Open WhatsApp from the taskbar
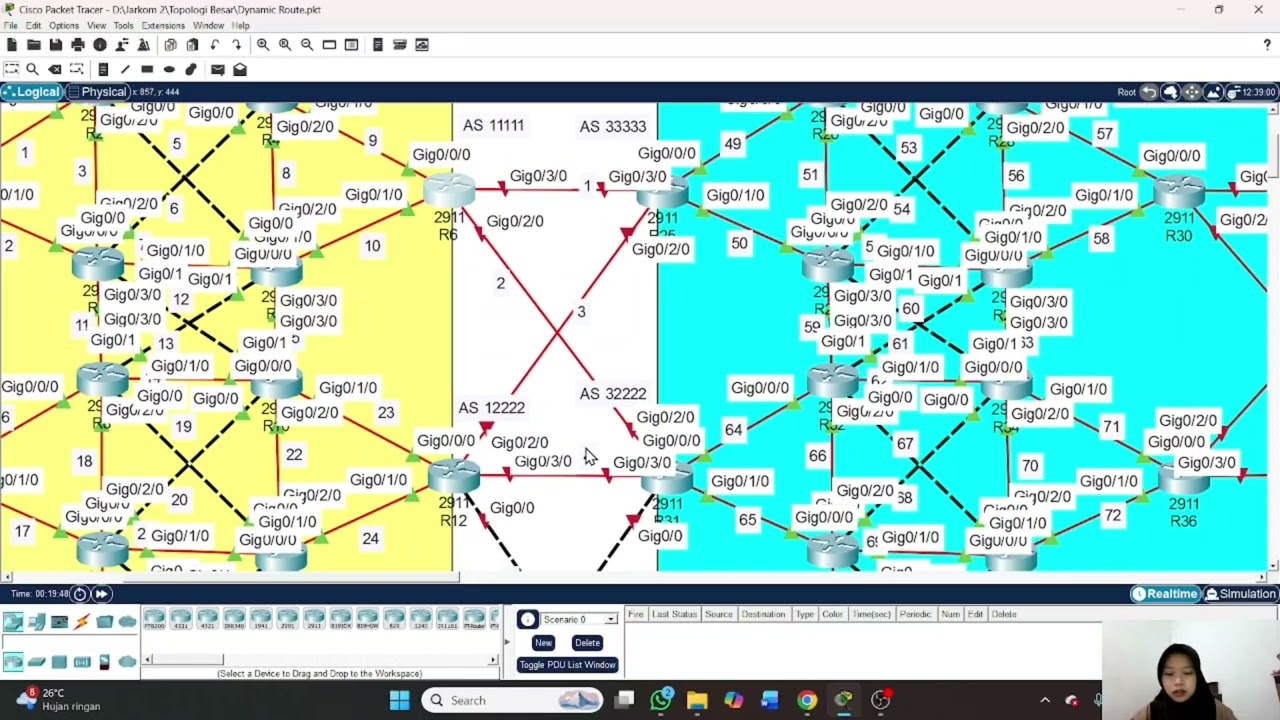 pyautogui.click(x=661, y=700)
